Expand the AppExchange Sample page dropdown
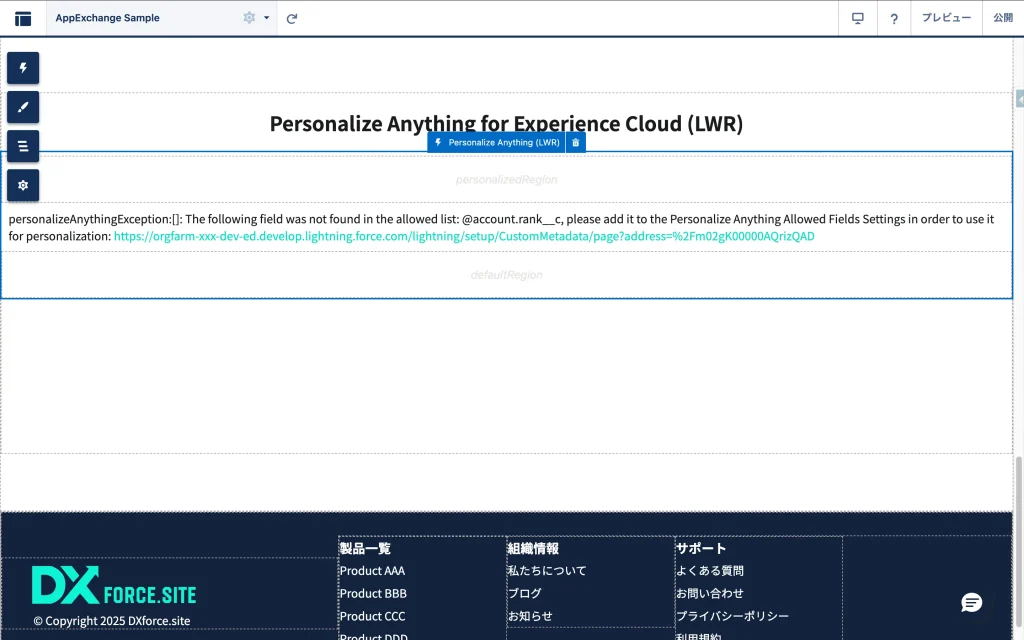Image resolution: width=1024 pixels, height=640 pixels. pyautogui.click(x=267, y=18)
